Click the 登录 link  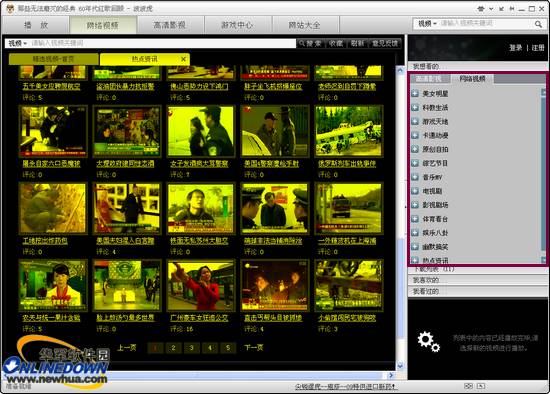point(515,48)
